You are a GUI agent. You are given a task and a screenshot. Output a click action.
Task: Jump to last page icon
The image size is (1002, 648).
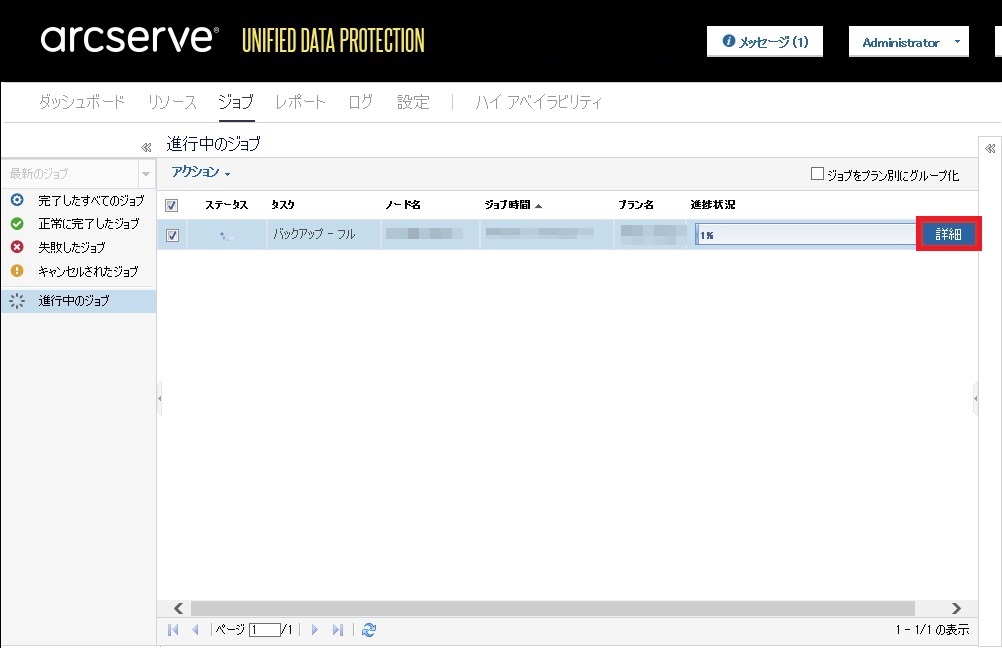tap(337, 630)
